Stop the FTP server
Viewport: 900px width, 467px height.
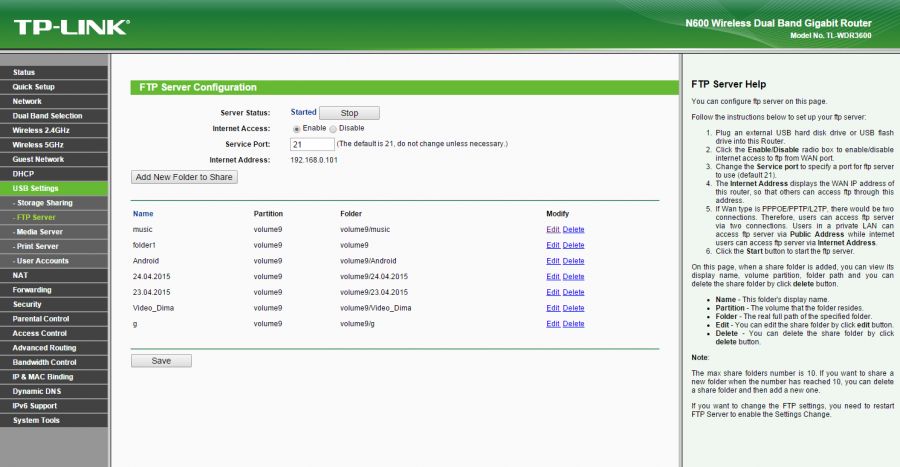[349, 113]
